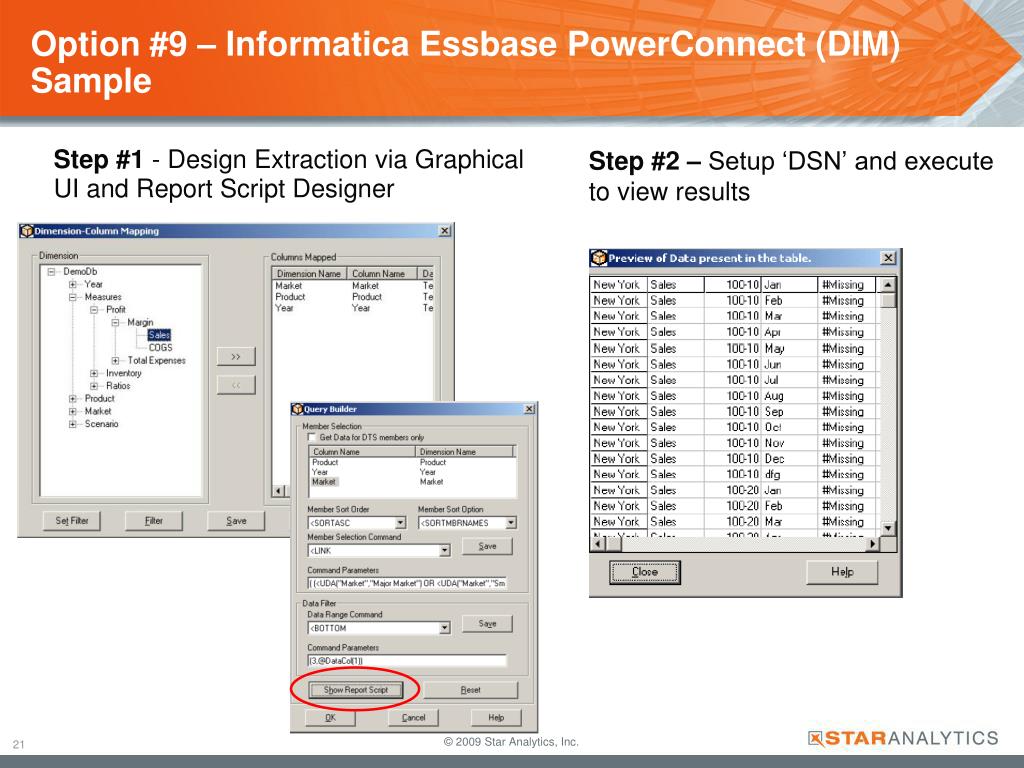Screen dimensions: 1024x768
Task: Click the dfg cell in the preview table
Action: pyautogui.click(x=790, y=475)
